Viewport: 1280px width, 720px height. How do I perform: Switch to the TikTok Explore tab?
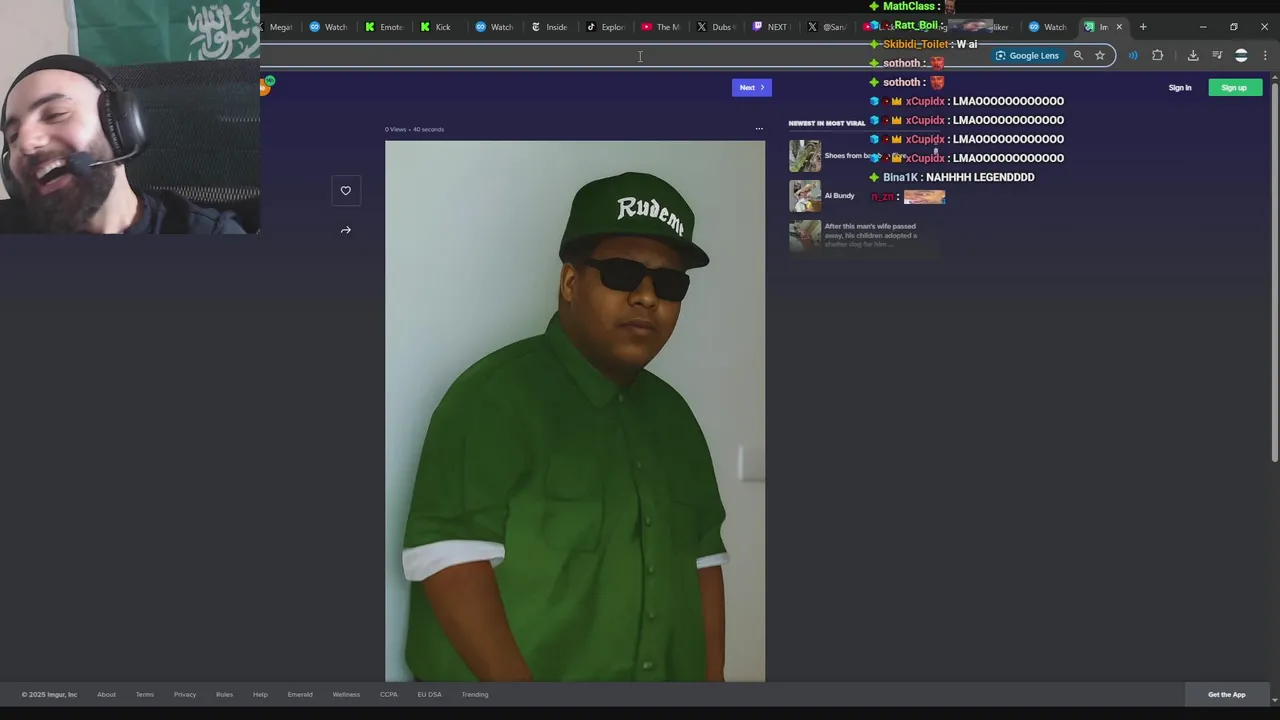point(606,27)
